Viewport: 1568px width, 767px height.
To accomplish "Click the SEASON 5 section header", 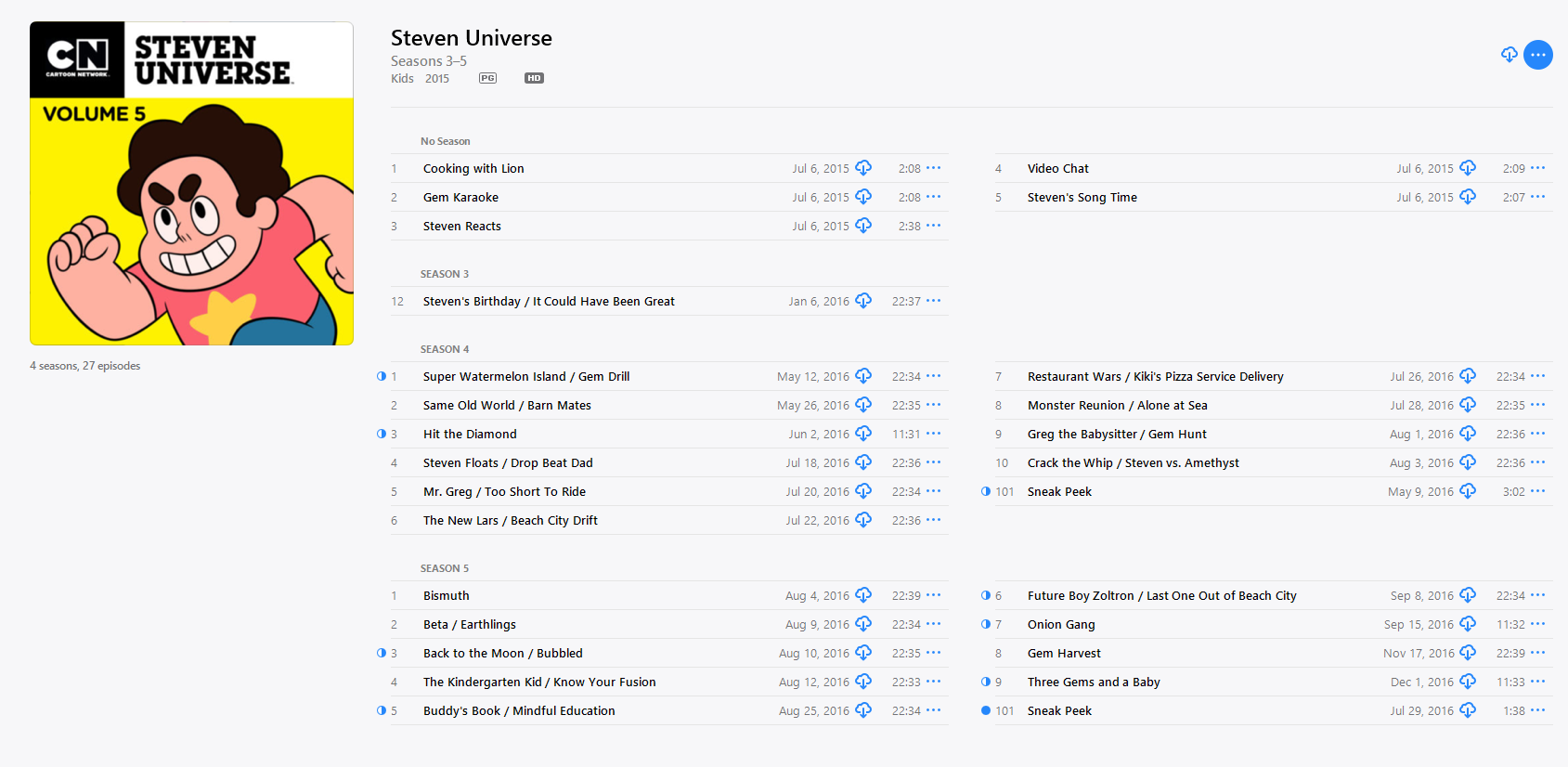I will click(x=445, y=568).
